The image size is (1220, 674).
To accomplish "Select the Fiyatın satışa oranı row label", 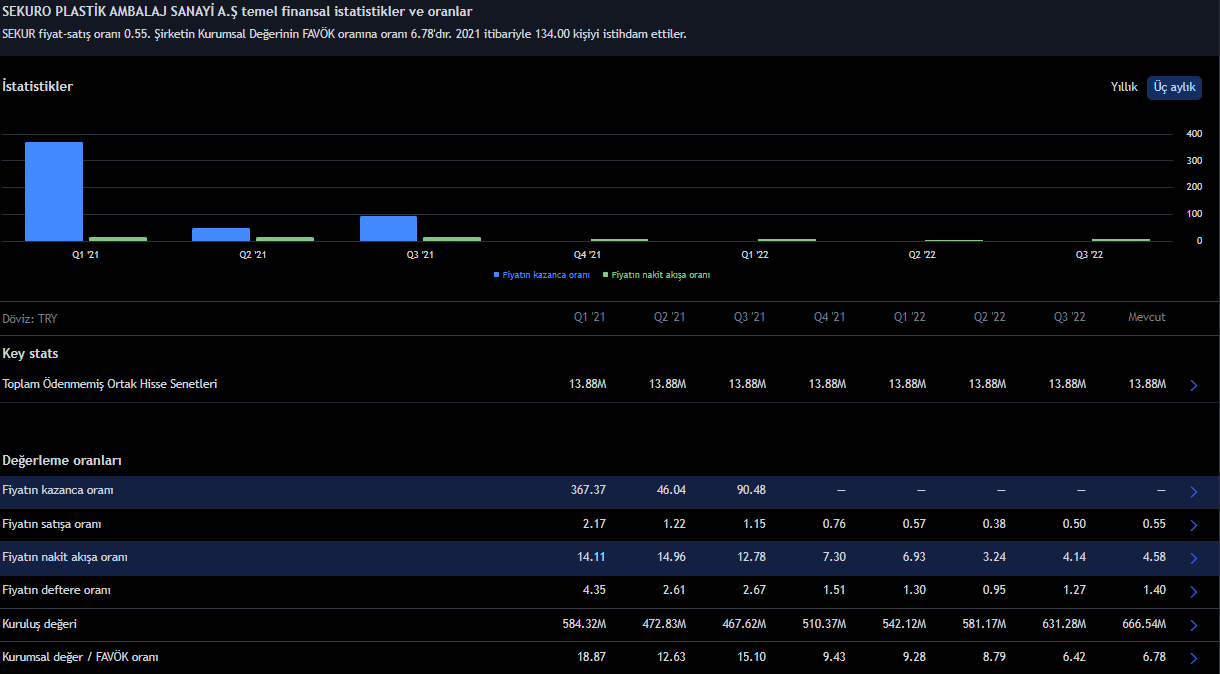I will [52, 524].
